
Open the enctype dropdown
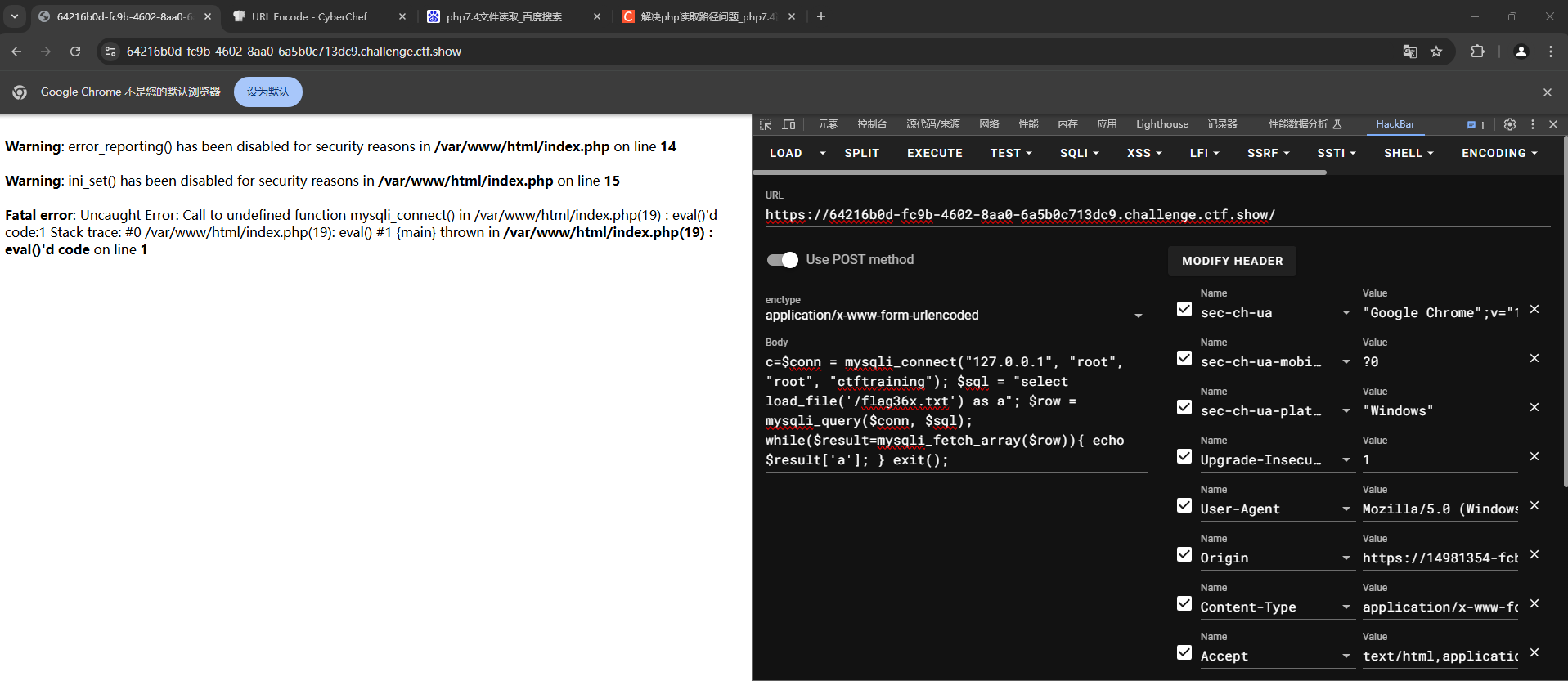pyautogui.click(x=956, y=316)
